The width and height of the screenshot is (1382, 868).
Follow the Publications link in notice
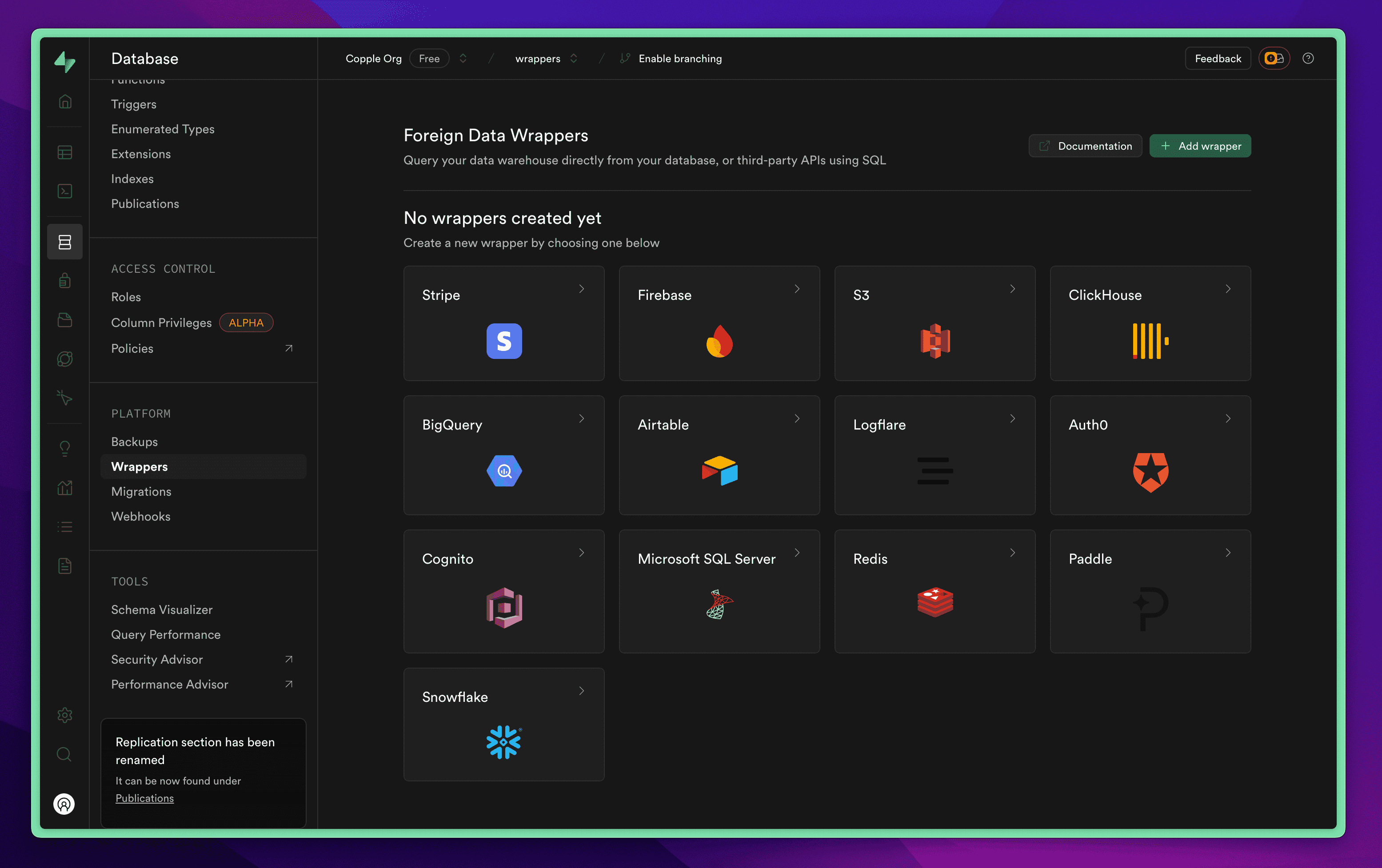click(144, 798)
